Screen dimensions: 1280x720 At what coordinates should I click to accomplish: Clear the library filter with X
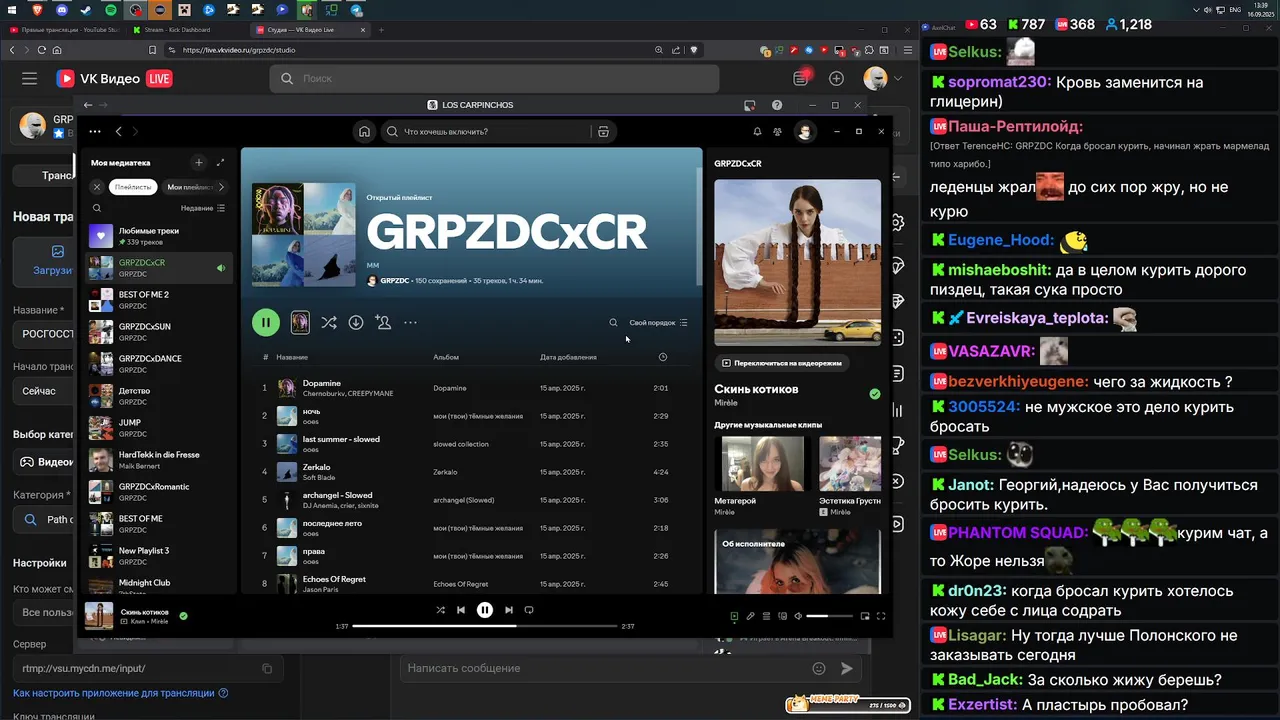pyautogui.click(x=97, y=187)
